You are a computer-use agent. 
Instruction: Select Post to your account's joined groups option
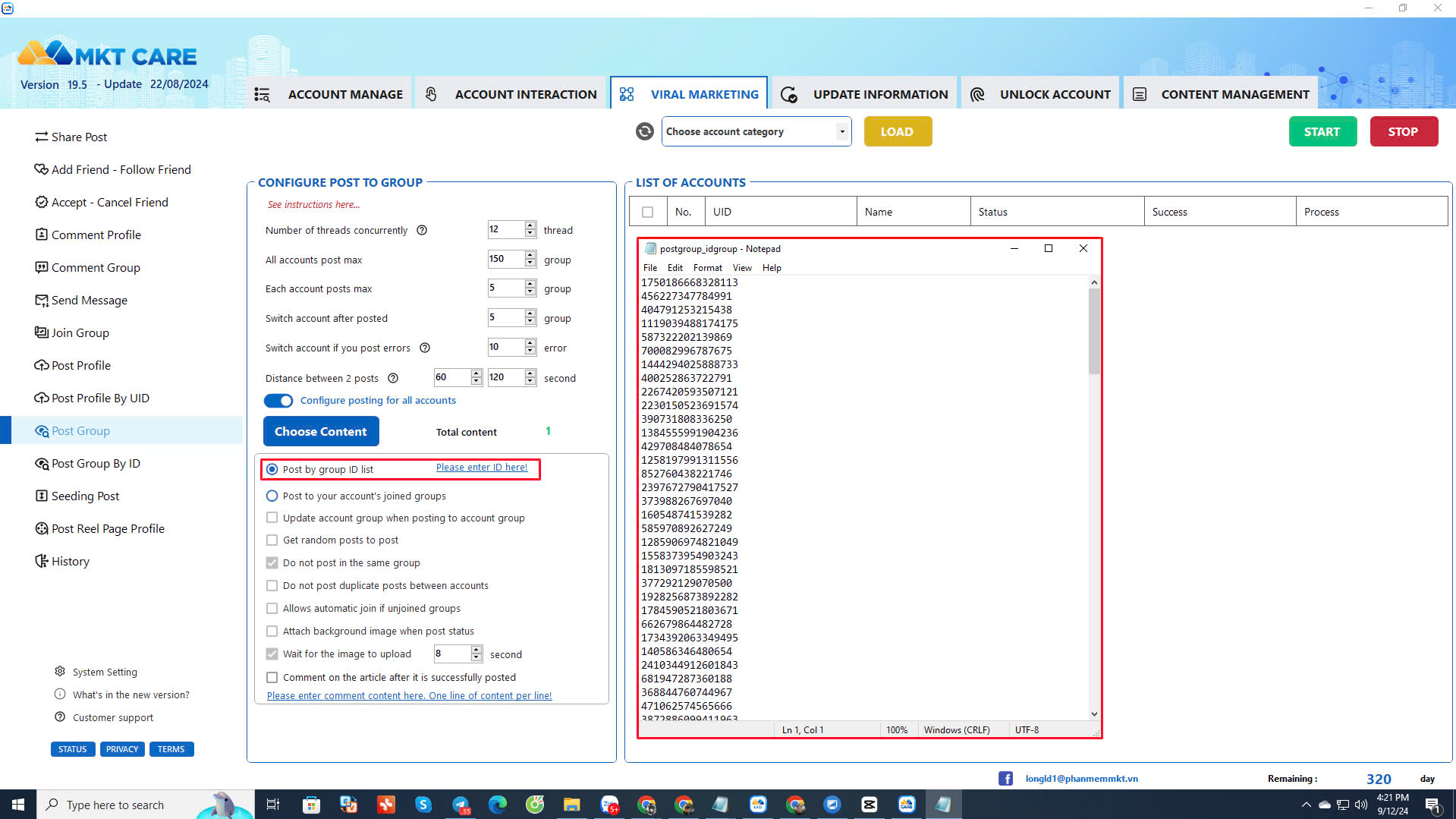(272, 496)
